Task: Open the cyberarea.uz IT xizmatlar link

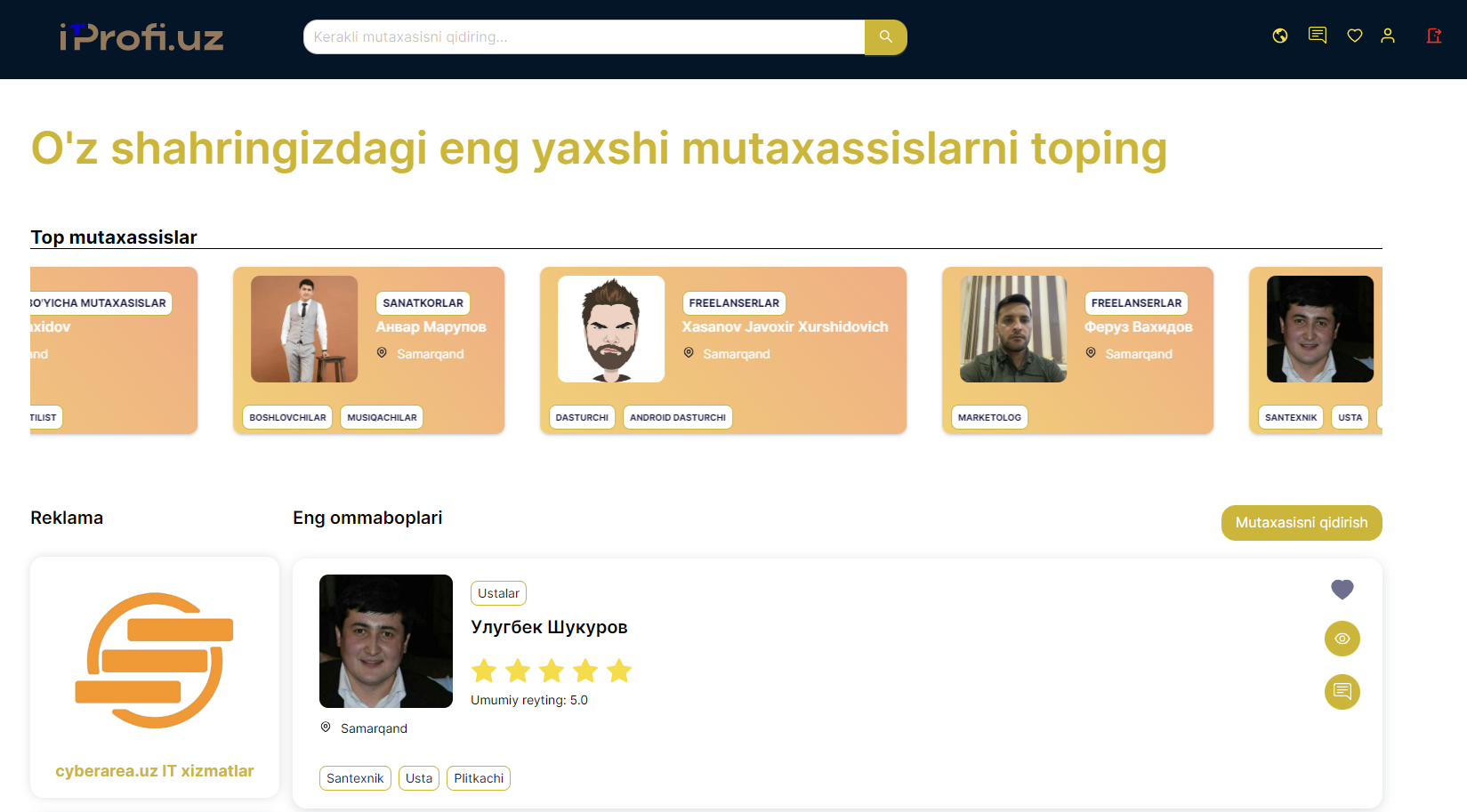Action: point(155,771)
